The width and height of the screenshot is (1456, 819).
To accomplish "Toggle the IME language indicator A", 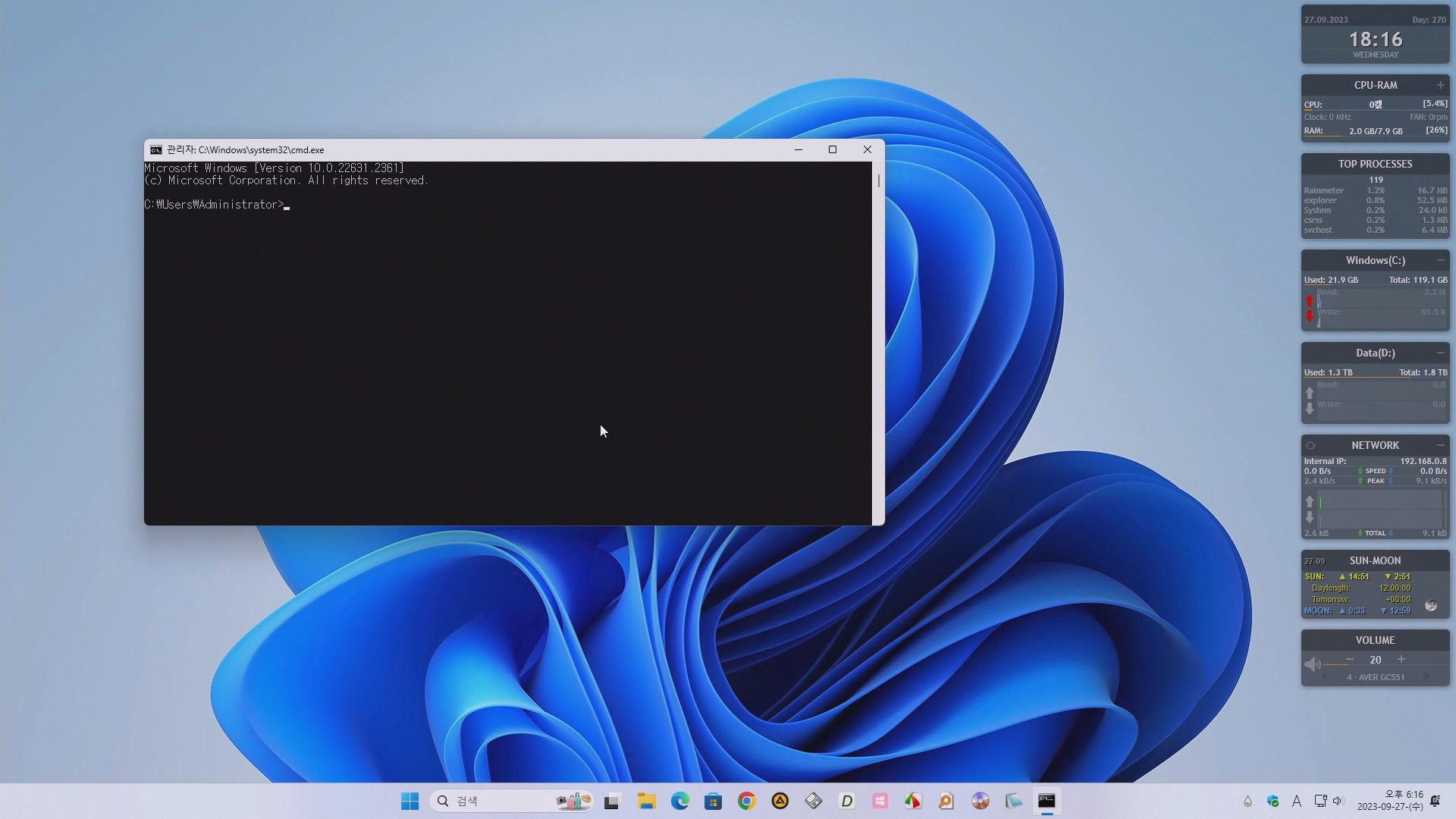I will (x=1297, y=801).
